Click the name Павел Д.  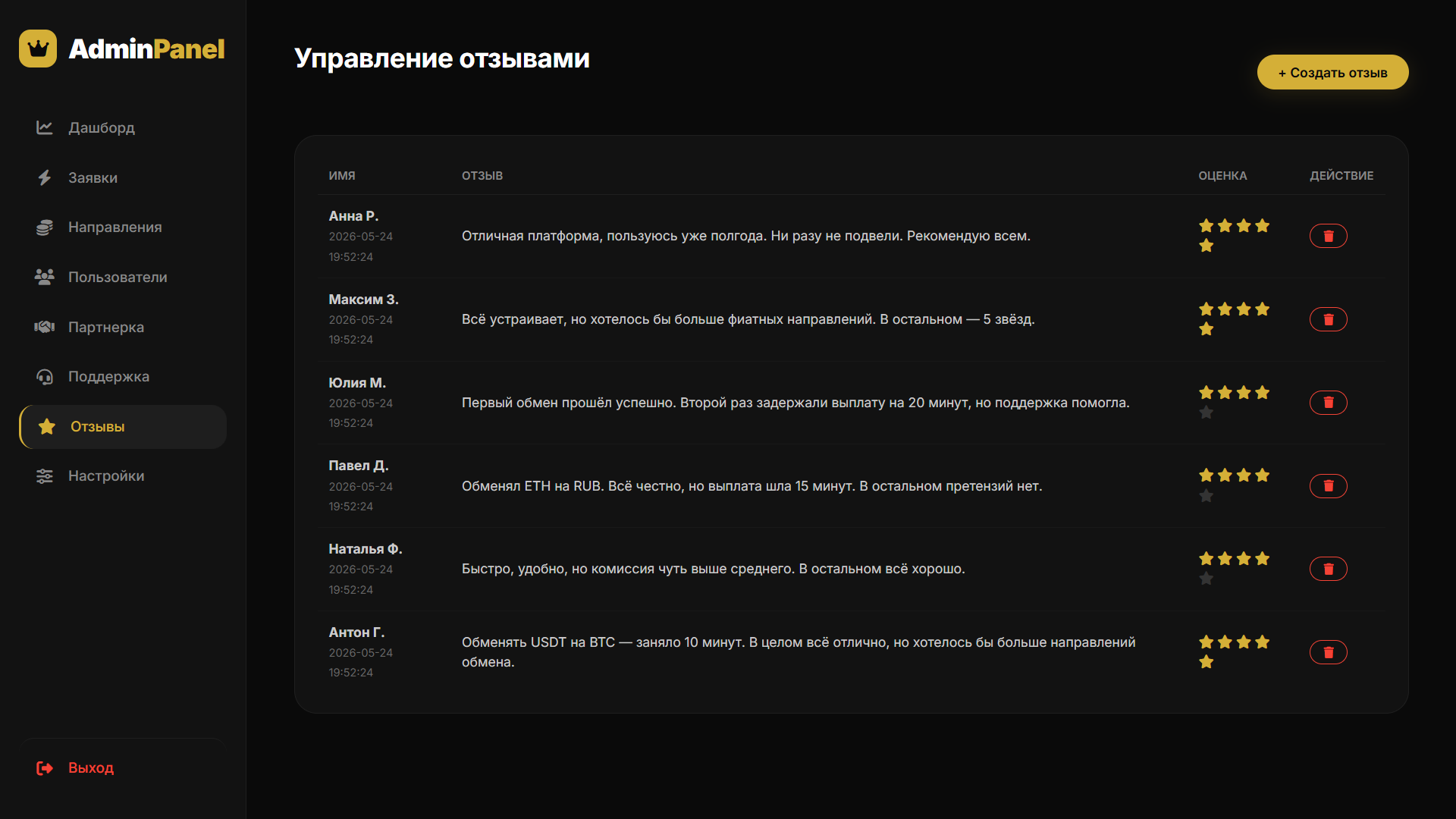(359, 466)
